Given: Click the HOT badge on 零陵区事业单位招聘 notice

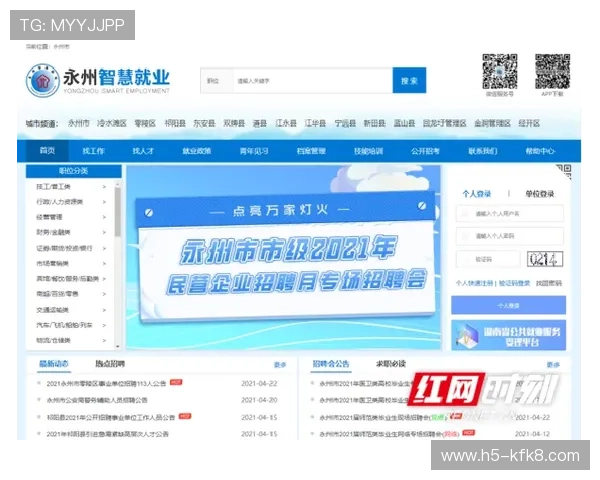Looking at the screenshot, I should (x=176, y=382).
